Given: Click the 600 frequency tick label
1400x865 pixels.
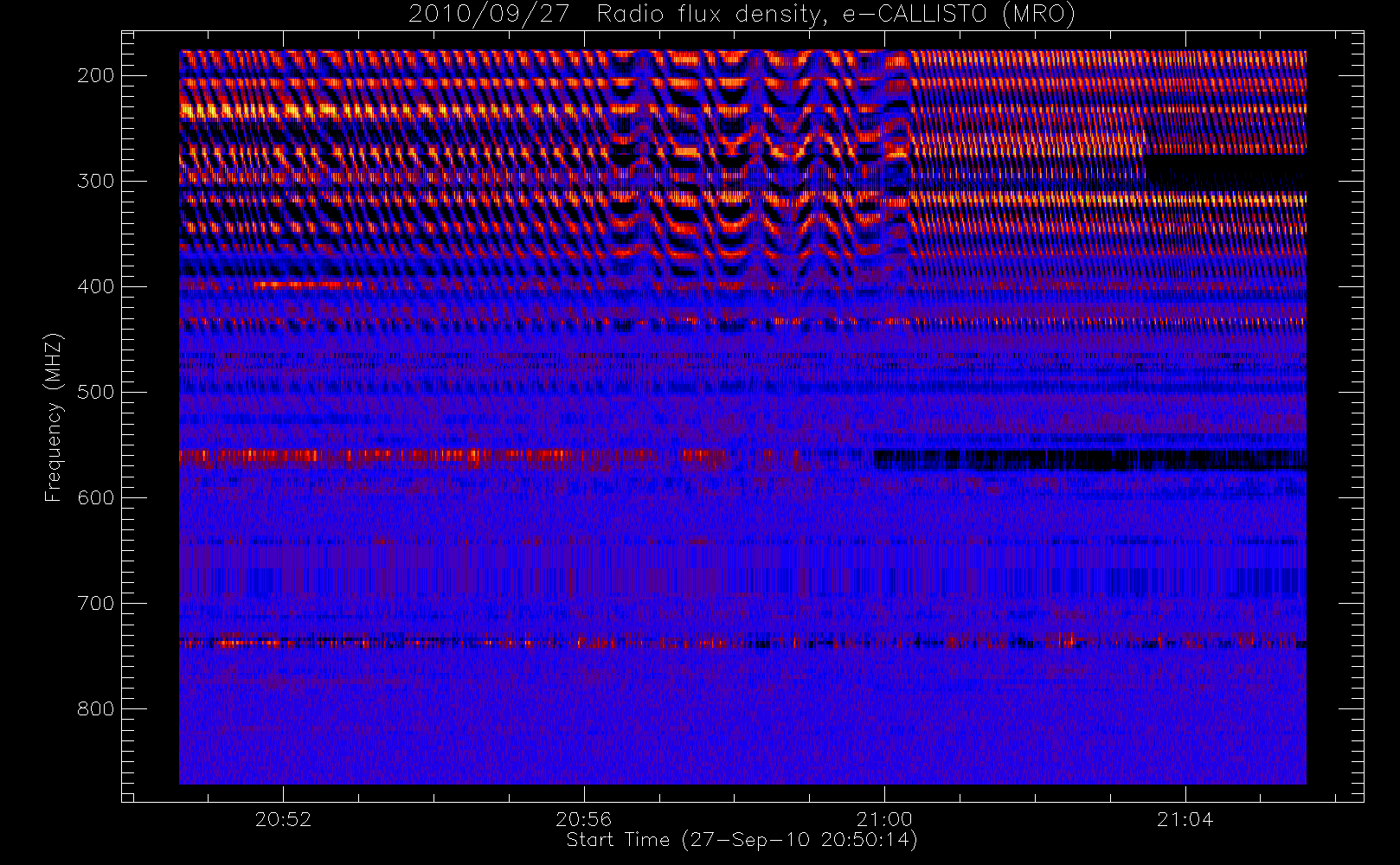Looking at the screenshot, I should (96, 497).
